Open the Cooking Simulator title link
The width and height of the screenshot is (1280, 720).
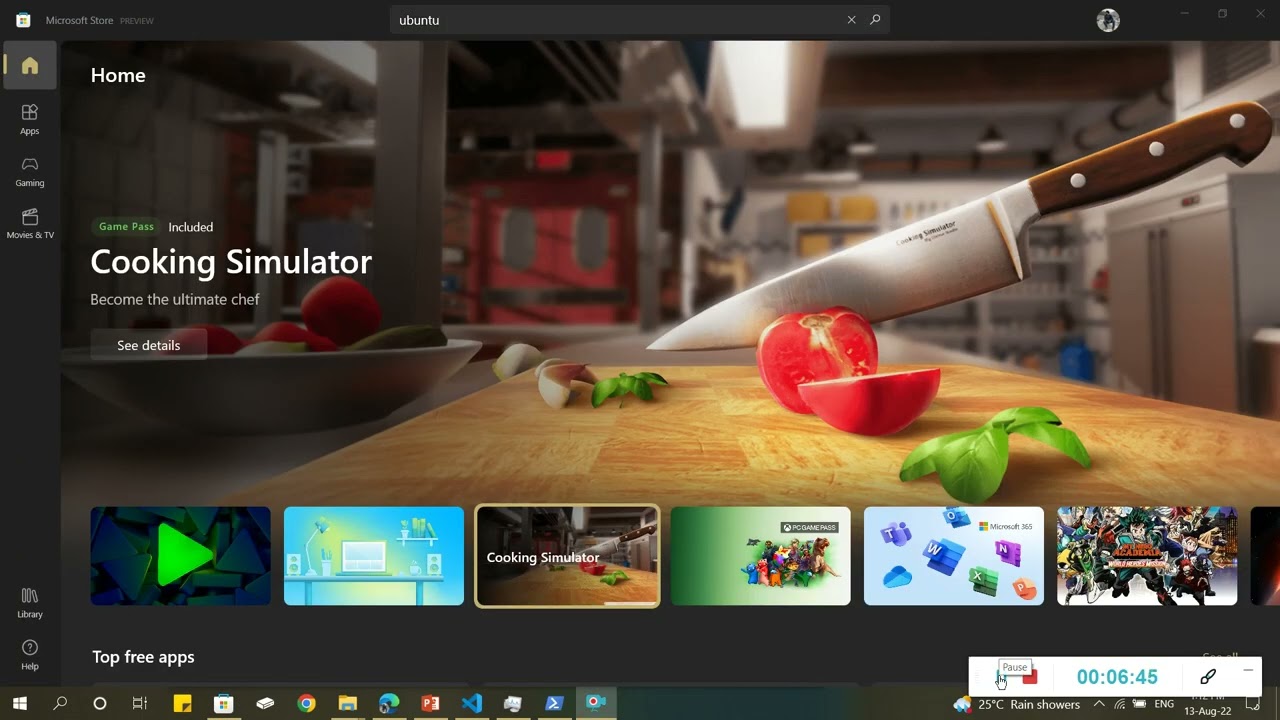click(231, 262)
